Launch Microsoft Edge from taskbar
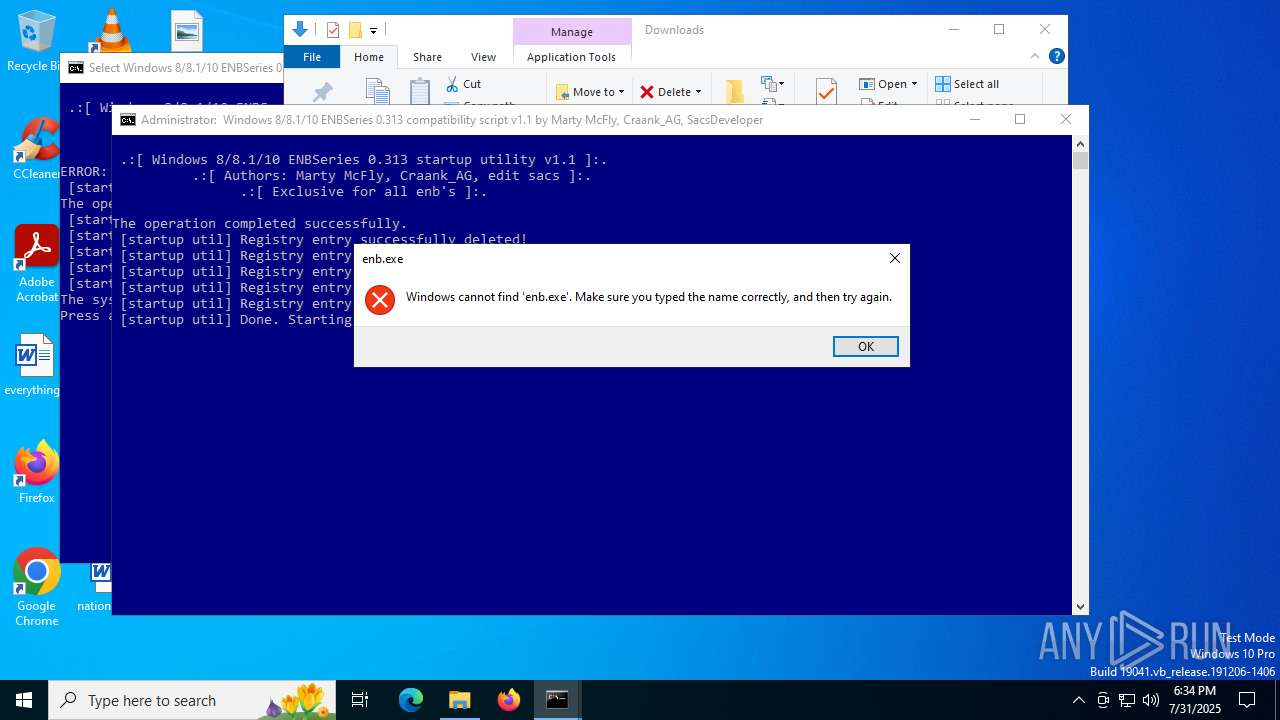The height and width of the screenshot is (720, 1280). point(411,700)
